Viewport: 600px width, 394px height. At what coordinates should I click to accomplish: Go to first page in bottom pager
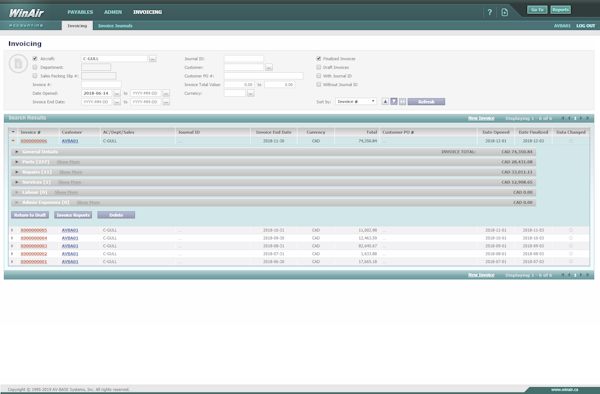[x=562, y=275]
